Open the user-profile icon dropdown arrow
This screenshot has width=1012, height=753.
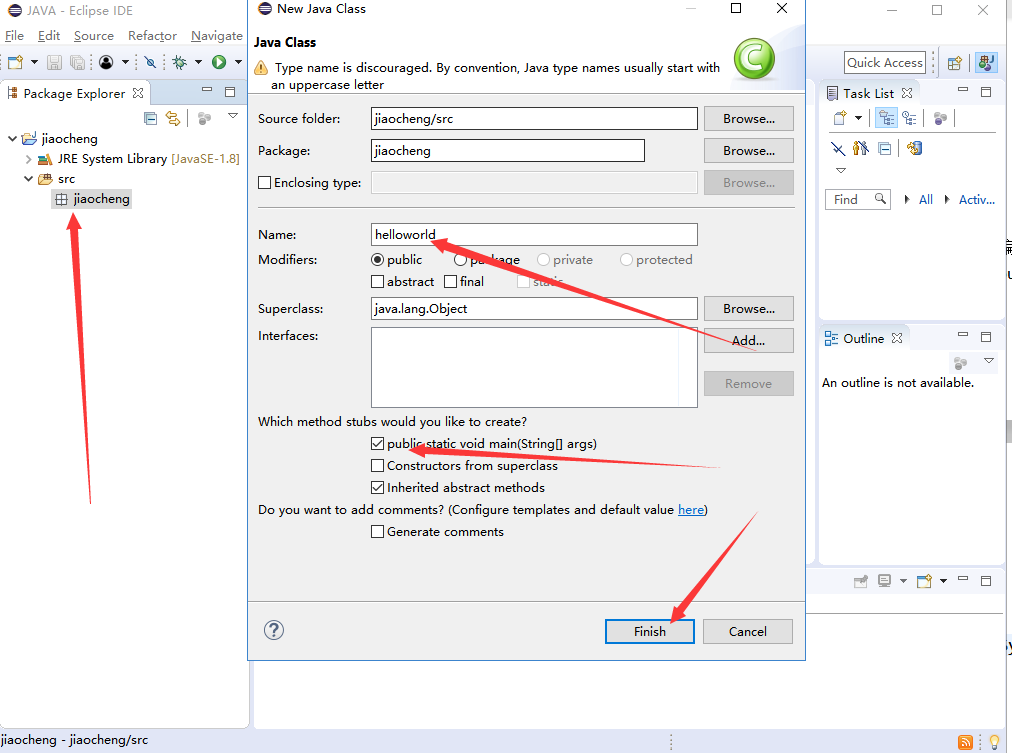125,62
